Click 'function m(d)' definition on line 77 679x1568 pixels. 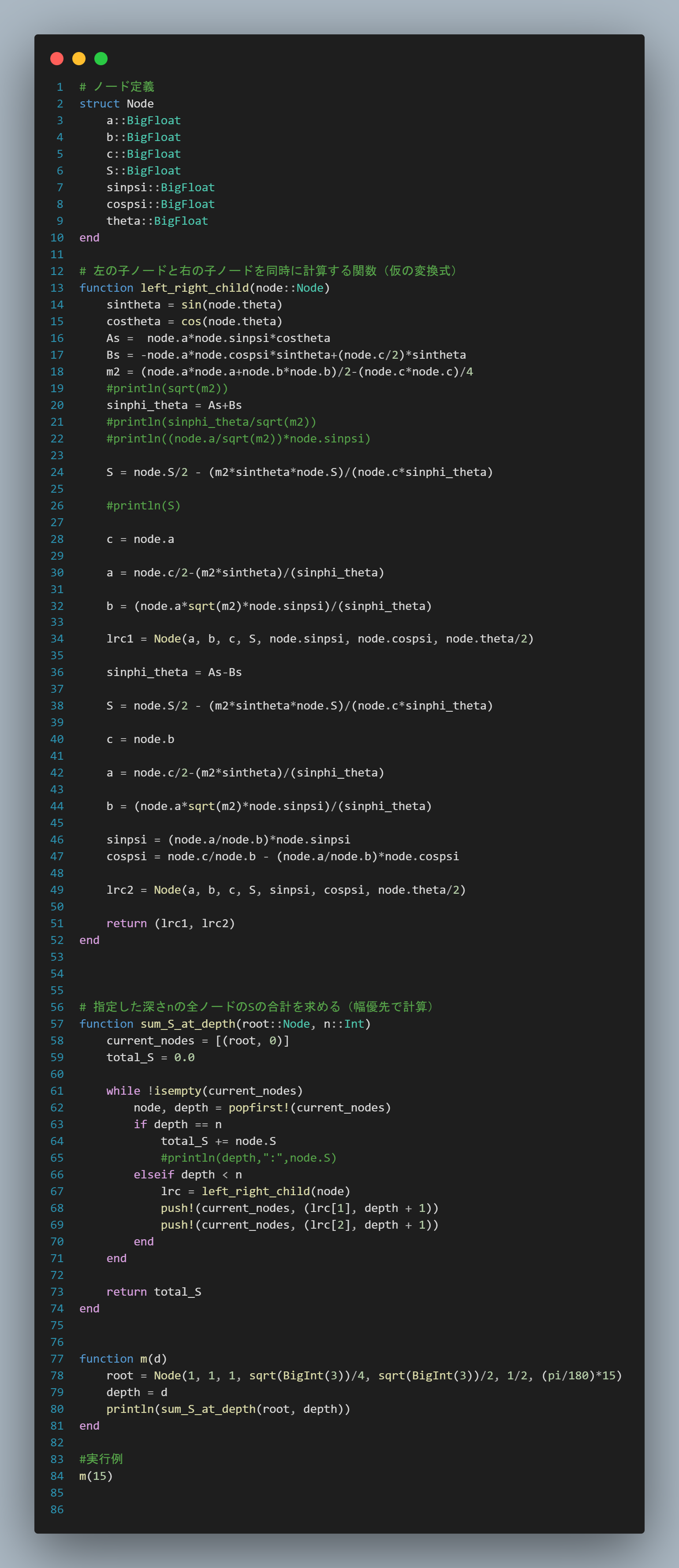click(x=123, y=1359)
